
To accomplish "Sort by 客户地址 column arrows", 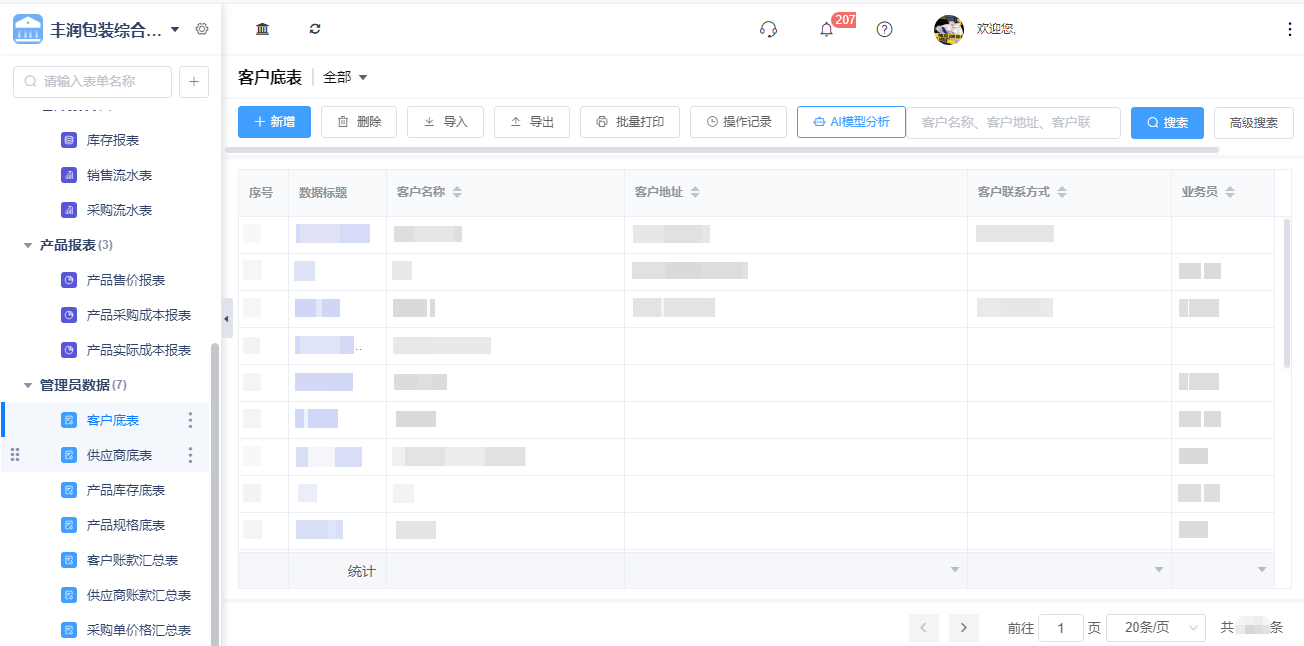I will coord(695,192).
